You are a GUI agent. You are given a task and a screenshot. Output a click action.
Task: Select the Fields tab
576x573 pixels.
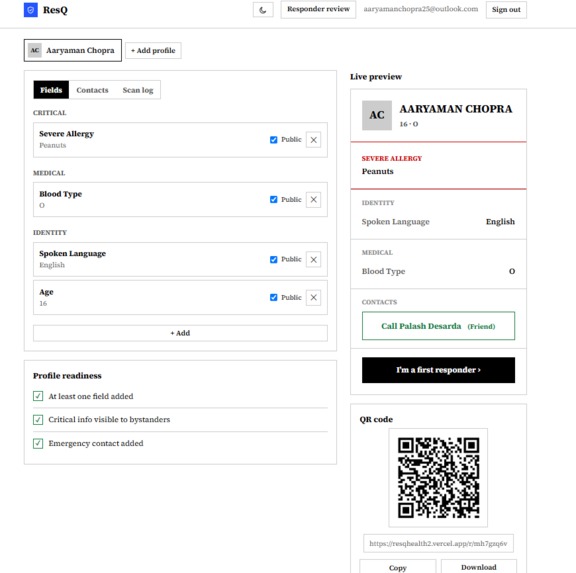51,90
